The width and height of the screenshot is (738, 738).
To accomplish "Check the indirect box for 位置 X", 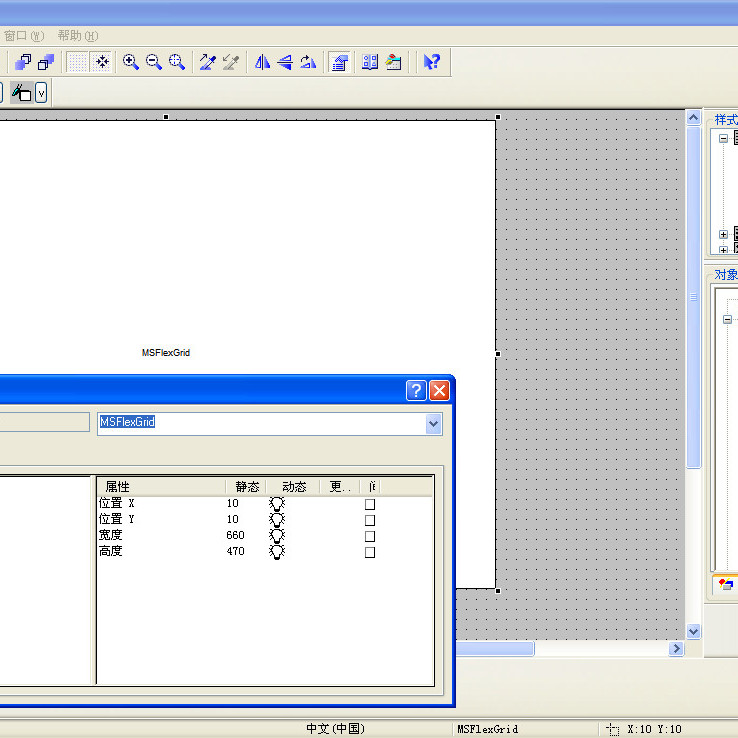I will click(370, 504).
